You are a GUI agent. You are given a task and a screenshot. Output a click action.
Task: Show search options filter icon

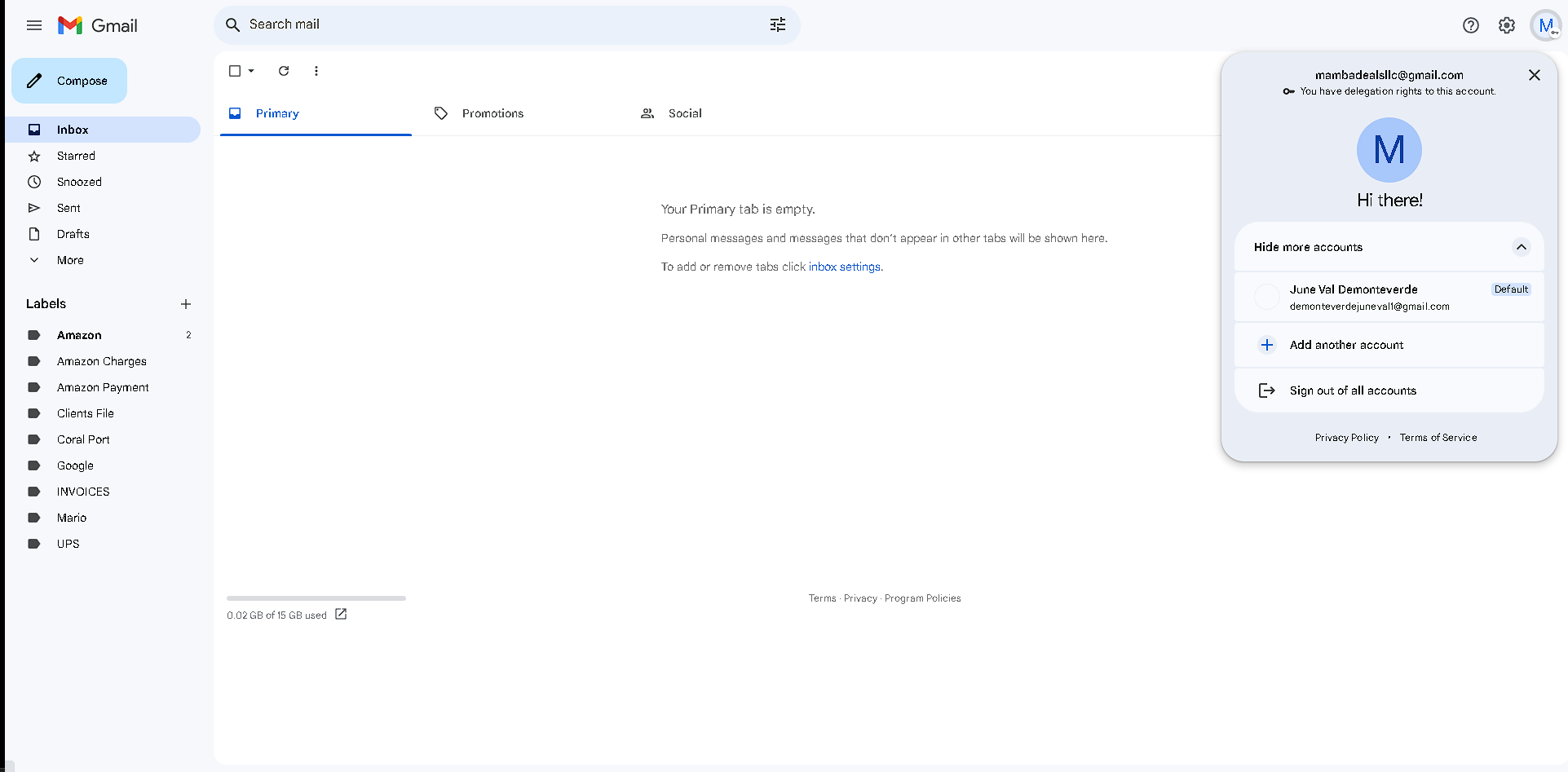[778, 24]
